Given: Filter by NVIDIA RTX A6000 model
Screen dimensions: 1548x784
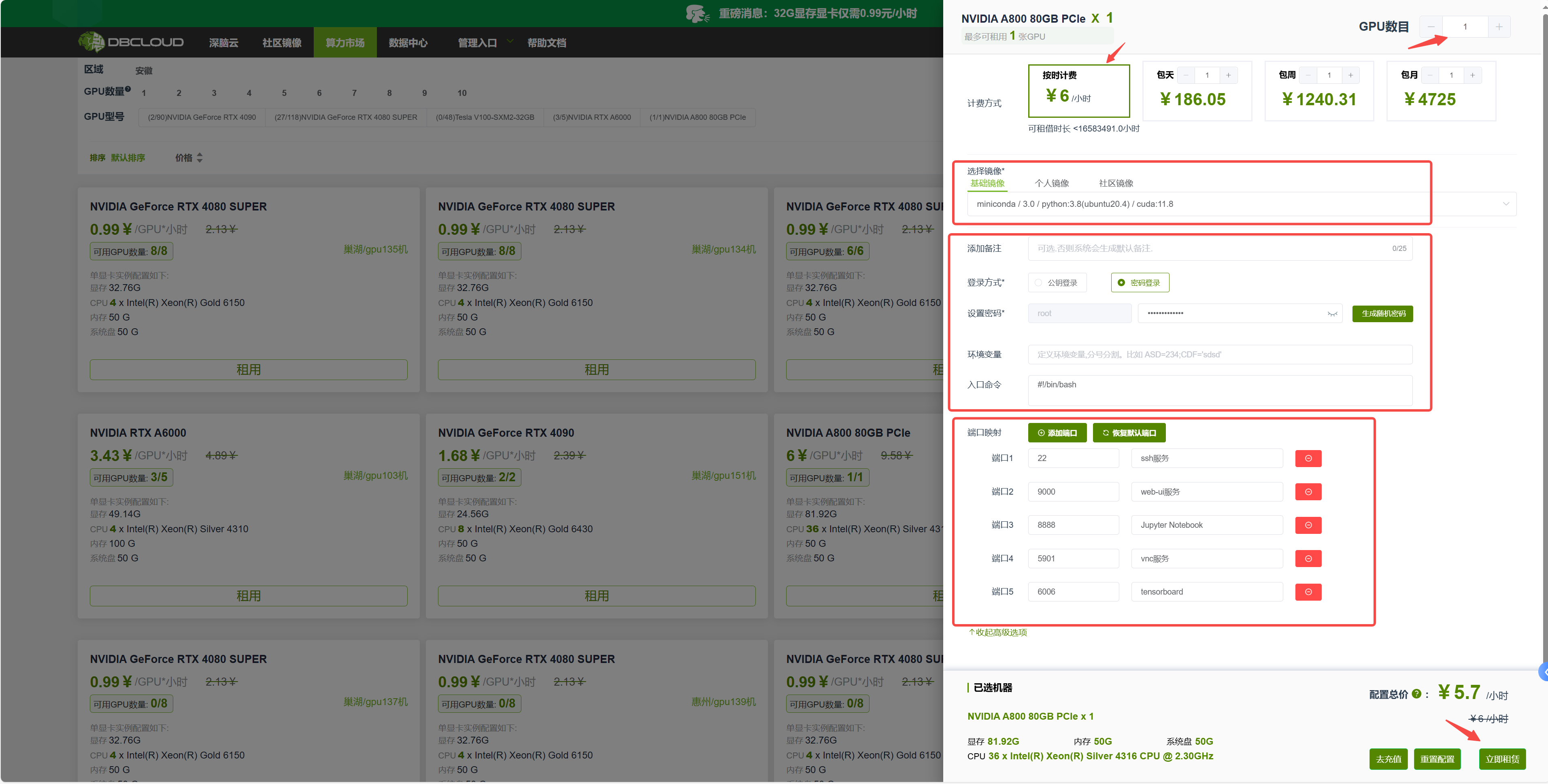Looking at the screenshot, I should (592, 117).
